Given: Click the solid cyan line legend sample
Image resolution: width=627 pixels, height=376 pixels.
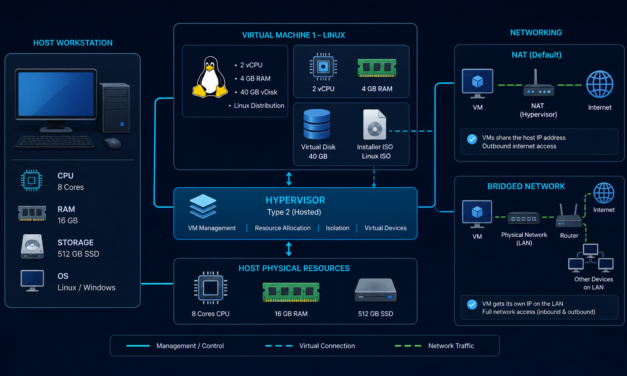Looking at the screenshot, I should point(138,346).
